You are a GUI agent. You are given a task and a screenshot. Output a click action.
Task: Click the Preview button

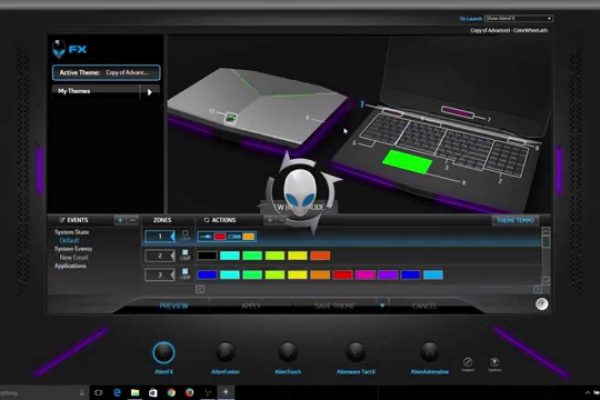[174, 306]
